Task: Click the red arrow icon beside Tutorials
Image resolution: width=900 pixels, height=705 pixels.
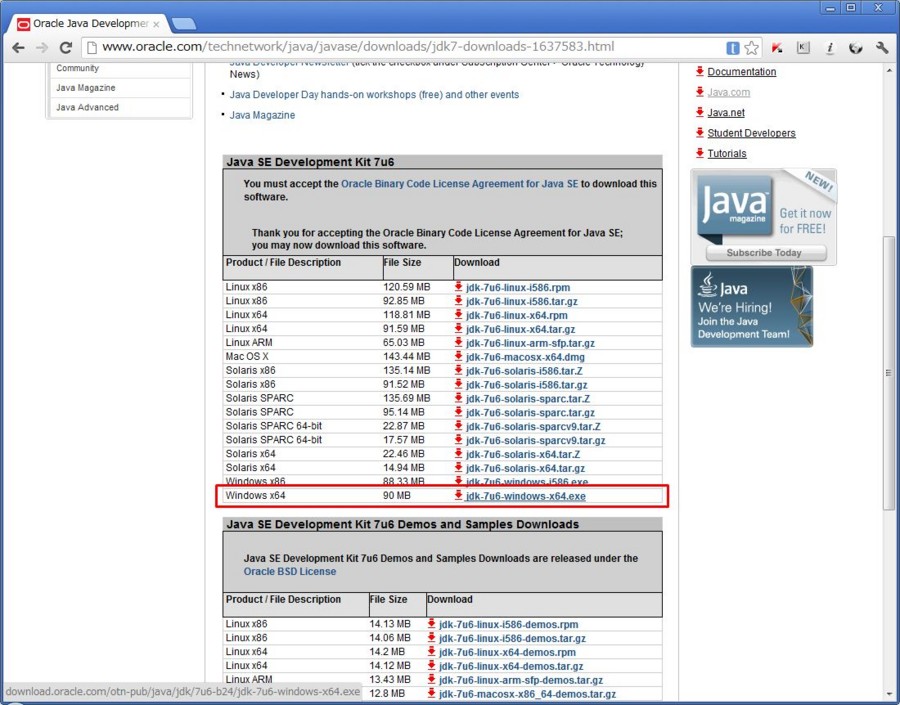Action: coord(700,153)
